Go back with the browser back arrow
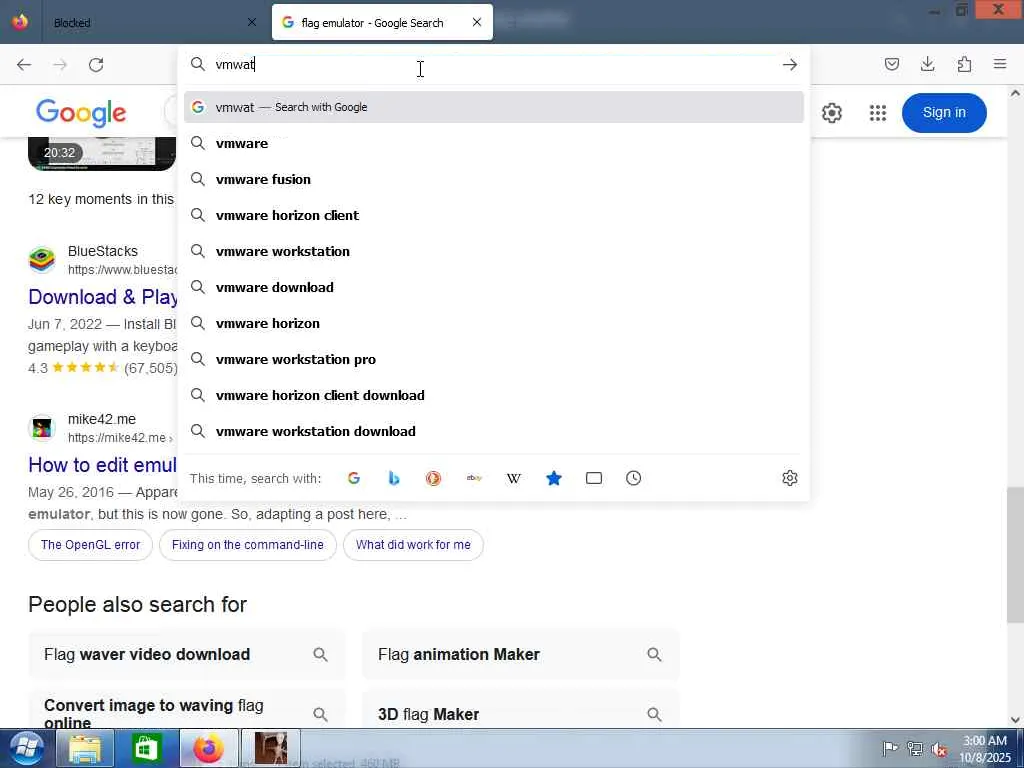Screen dimensions: 1024x768 (24, 65)
